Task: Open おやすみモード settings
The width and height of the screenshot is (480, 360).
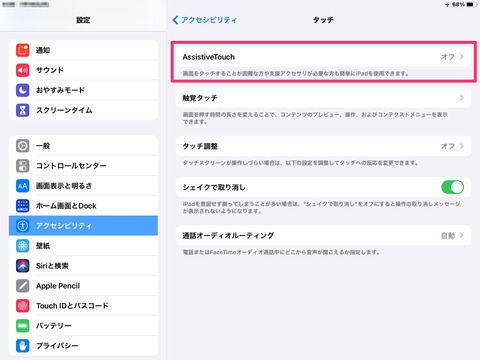Action: (83, 90)
